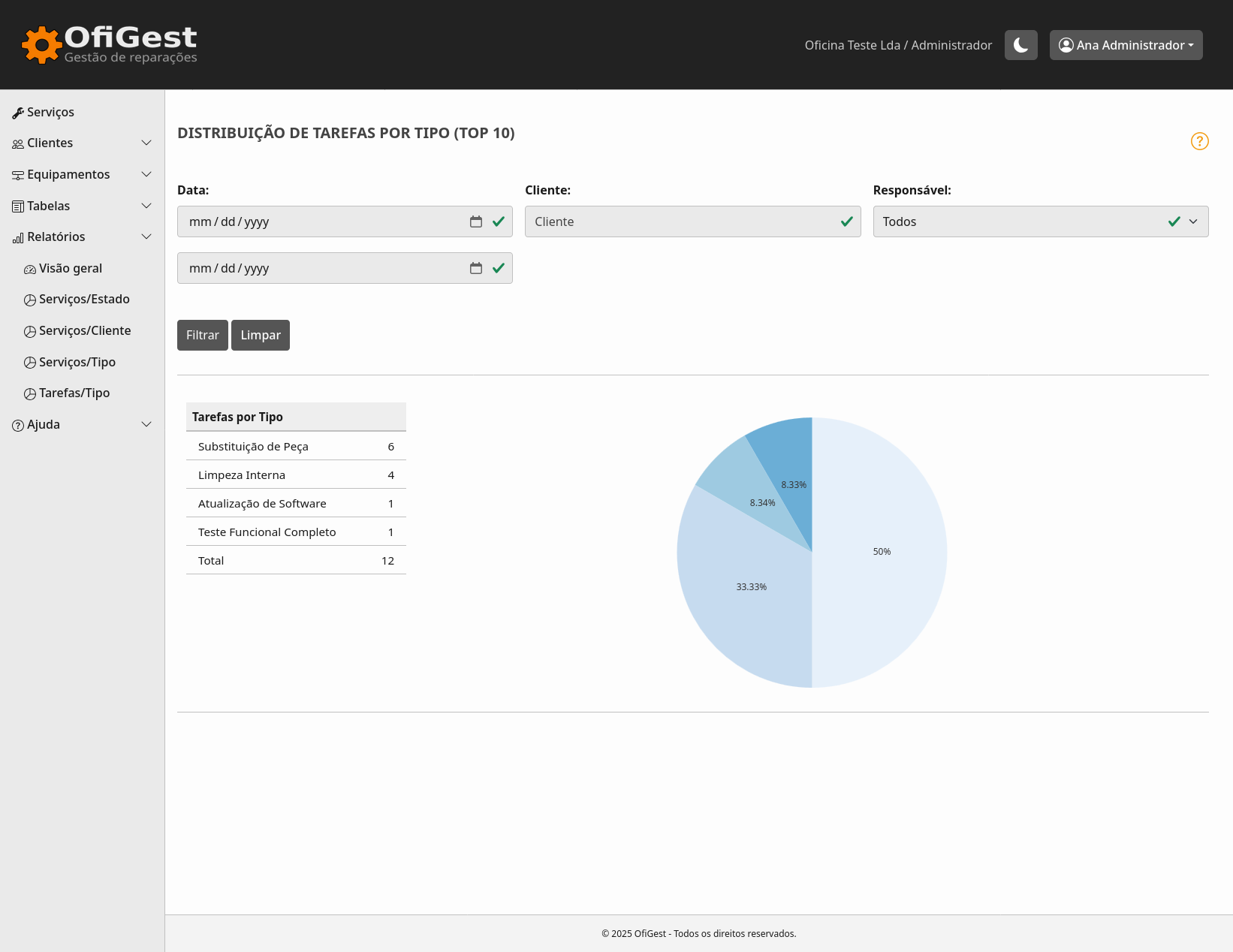Toggle dark mode with the moon icon
This screenshot has height=952, width=1233.
1020,45
